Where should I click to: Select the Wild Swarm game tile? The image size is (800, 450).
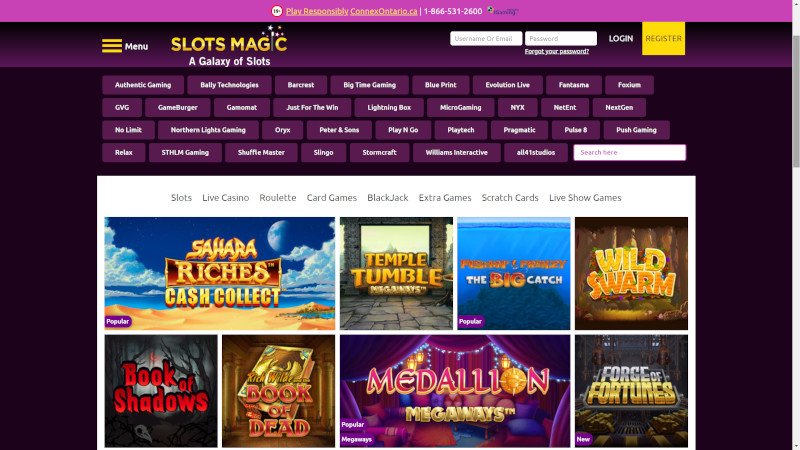pos(631,273)
